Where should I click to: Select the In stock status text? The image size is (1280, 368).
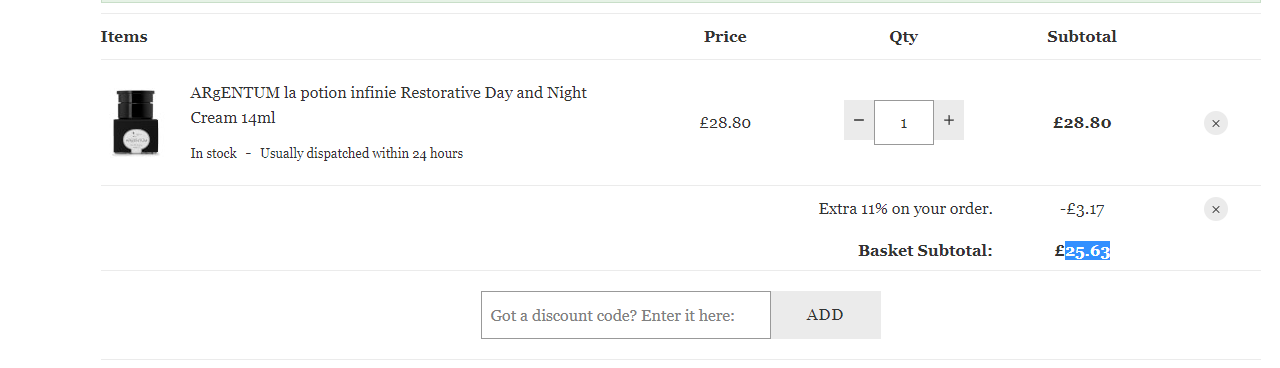click(x=214, y=153)
